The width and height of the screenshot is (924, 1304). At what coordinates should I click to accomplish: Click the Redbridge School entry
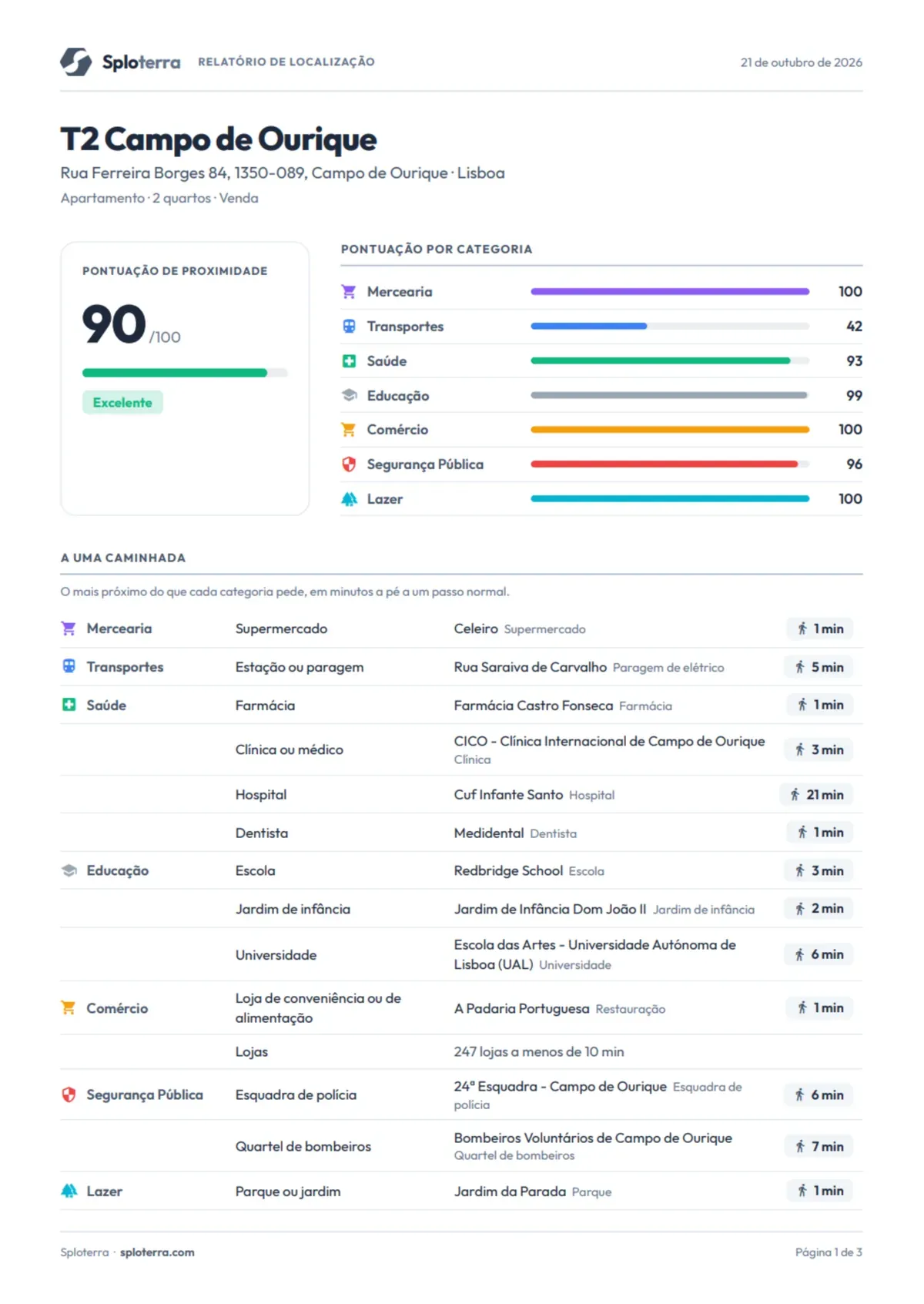click(508, 870)
